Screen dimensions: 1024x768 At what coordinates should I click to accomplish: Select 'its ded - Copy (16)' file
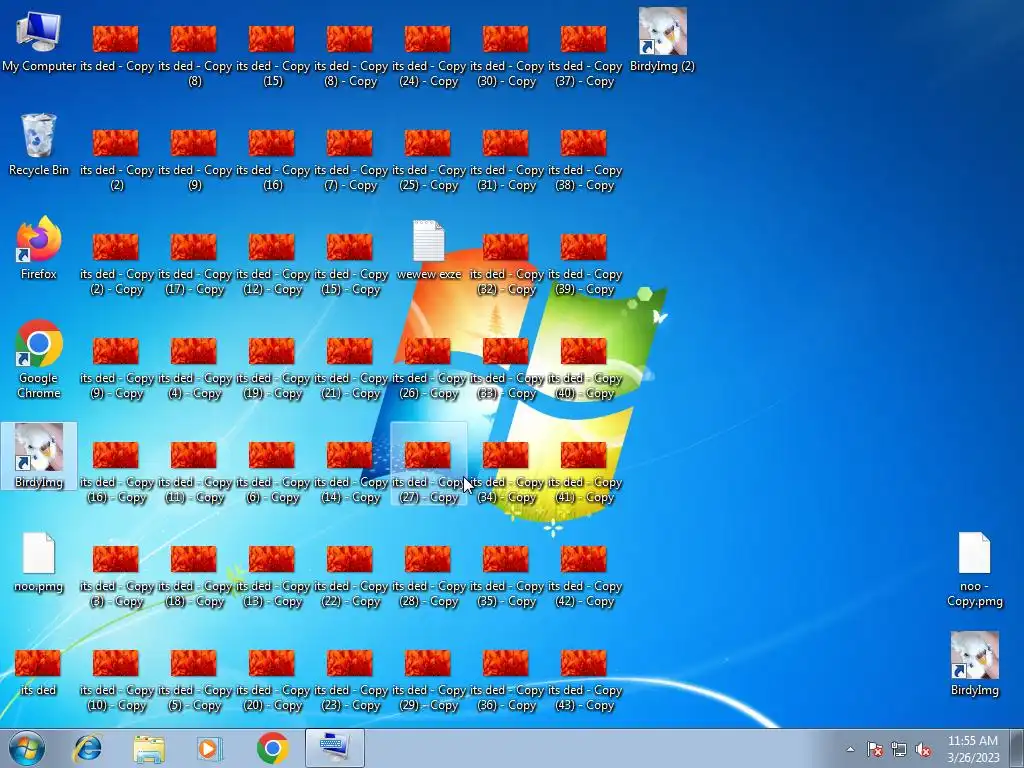point(272,161)
